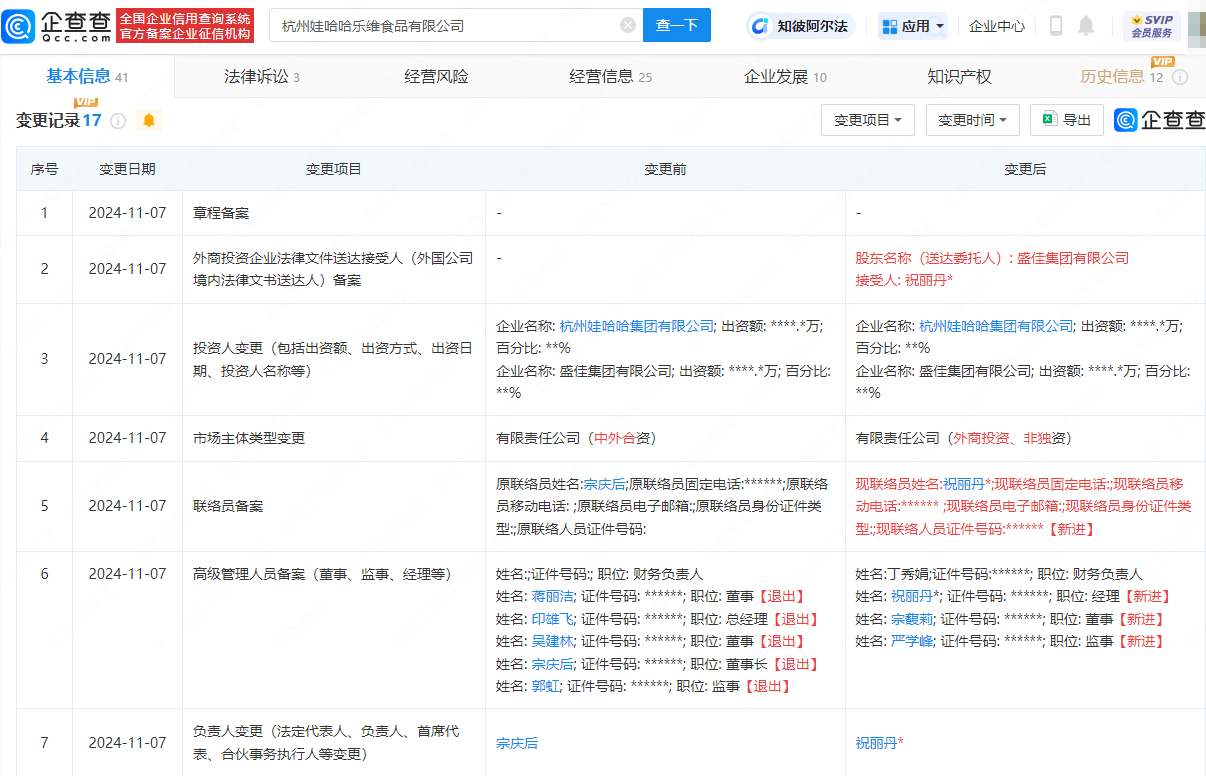Expand the 变更项目 filter dropdown
The width and height of the screenshot is (1206, 776).
click(868, 120)
